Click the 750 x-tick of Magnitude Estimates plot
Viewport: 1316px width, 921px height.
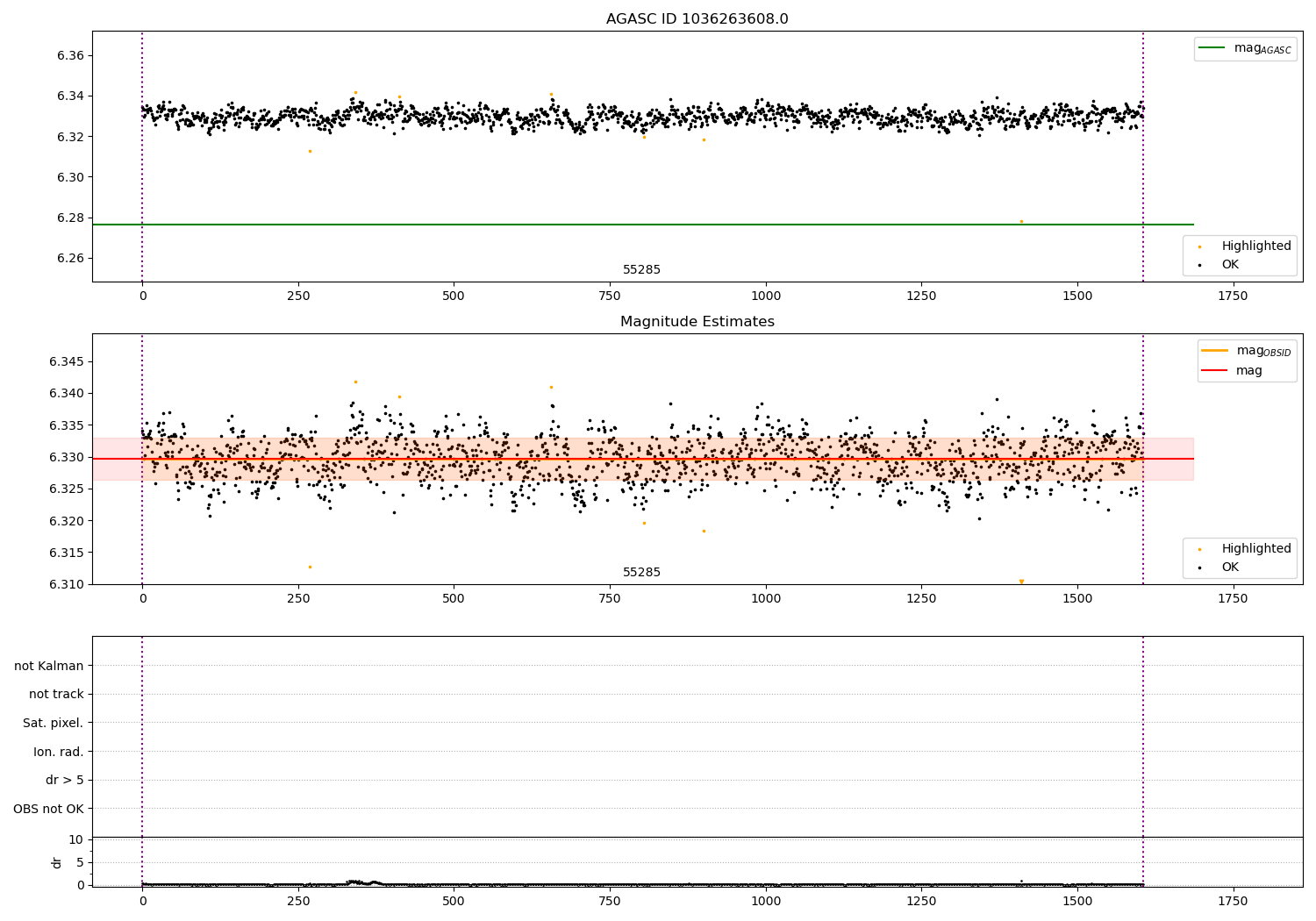click(610, 598)
